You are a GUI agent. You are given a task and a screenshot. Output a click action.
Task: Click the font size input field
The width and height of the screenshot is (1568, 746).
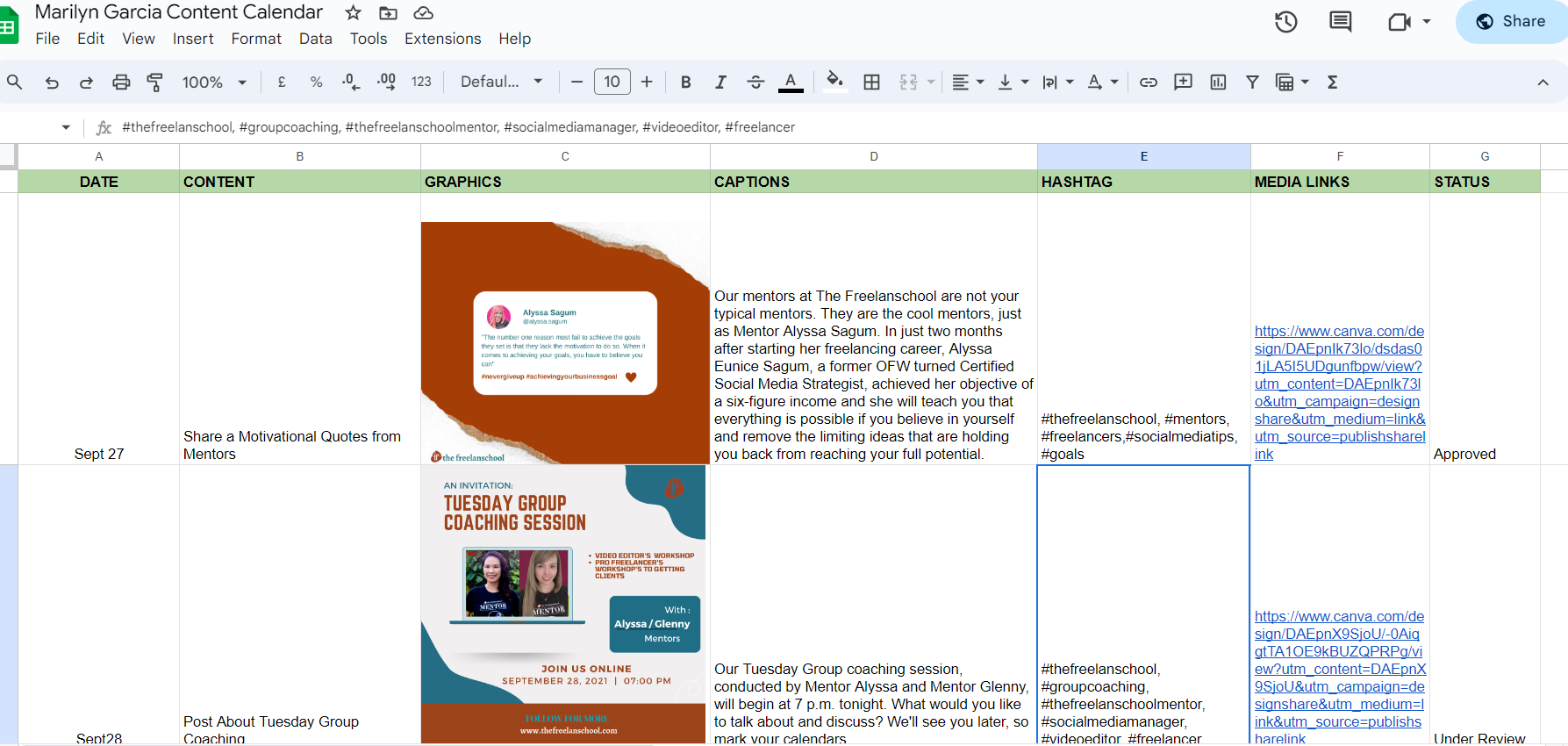pyautogui.click(x=612, y=82)
